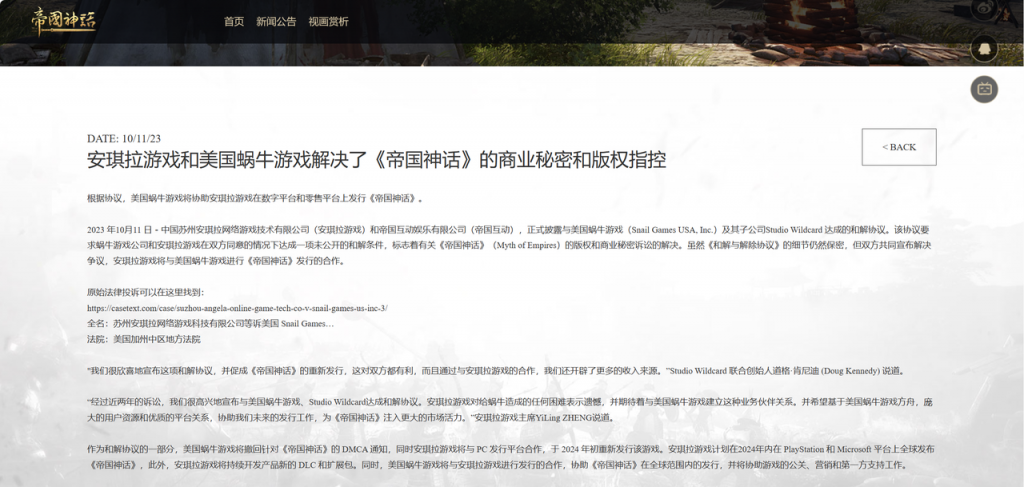Open the 视画赏析 nav item

pyautogui.click(x=328, y=22)
